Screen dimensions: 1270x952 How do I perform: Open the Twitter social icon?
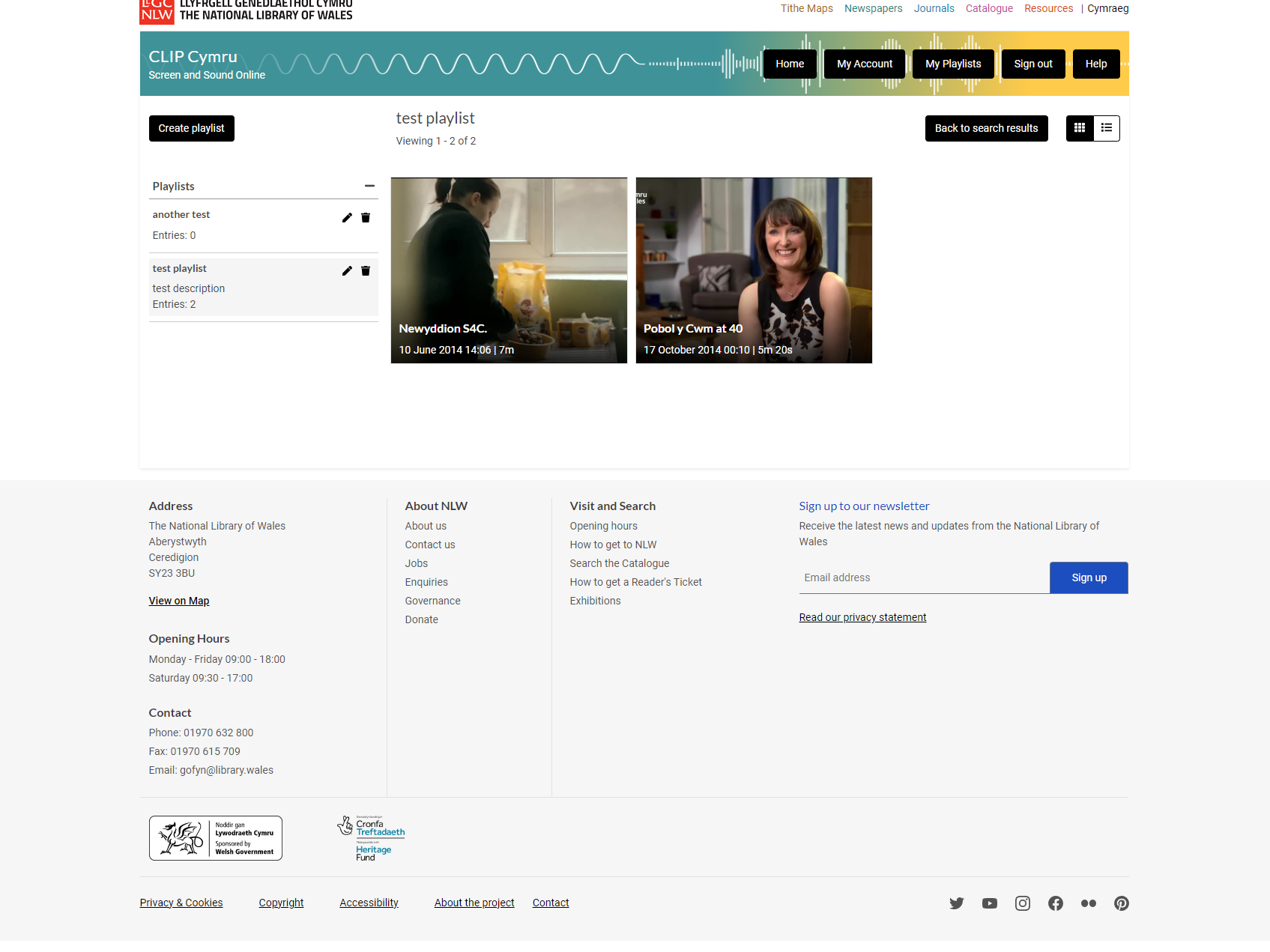click(x=957, y=903)
